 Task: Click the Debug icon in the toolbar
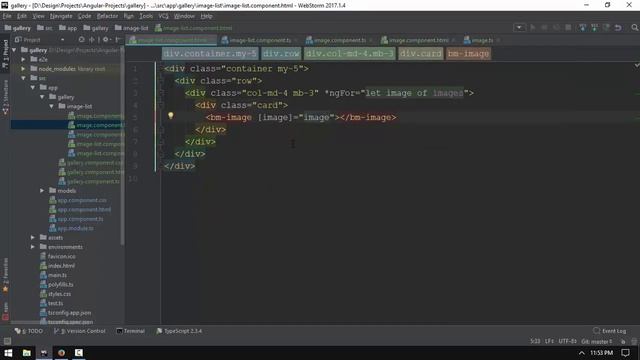coord(544,28)
